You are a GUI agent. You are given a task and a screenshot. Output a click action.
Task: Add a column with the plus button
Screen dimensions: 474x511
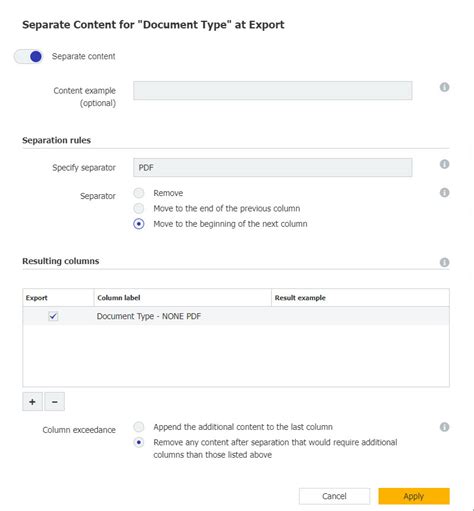(x=32, y=402)
